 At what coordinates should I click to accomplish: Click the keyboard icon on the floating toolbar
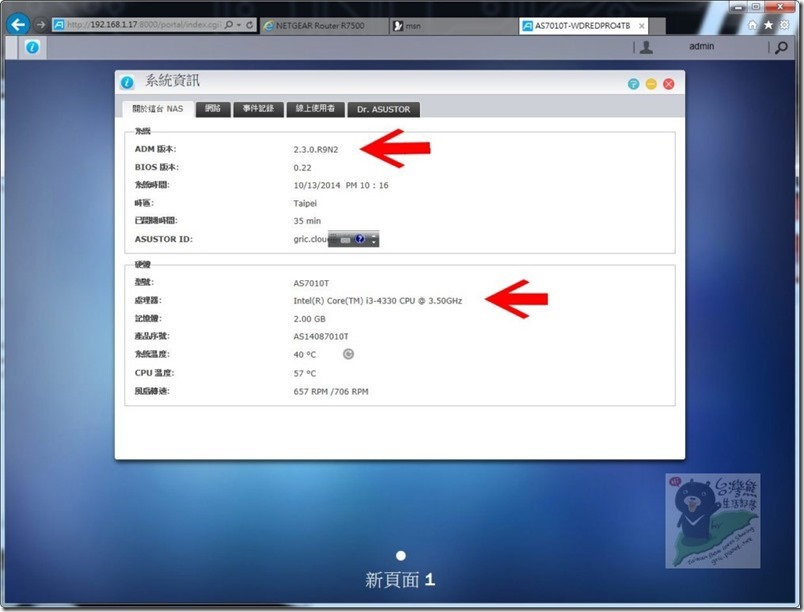[345, 239]
